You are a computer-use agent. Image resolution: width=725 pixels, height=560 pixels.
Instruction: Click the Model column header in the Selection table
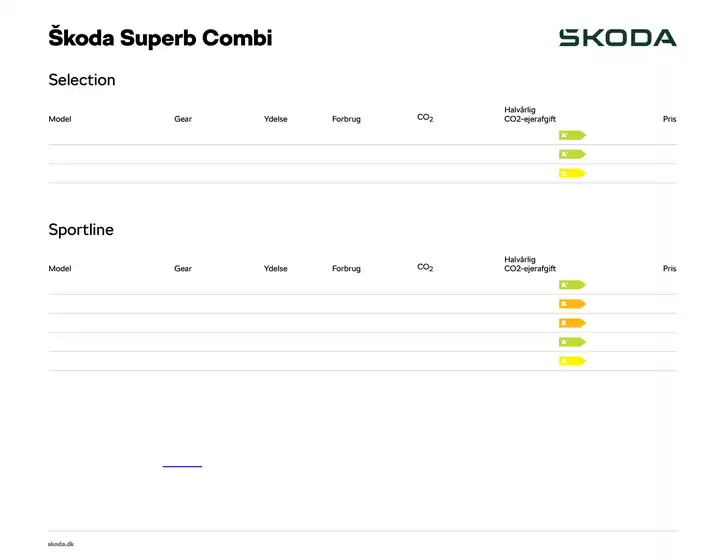[60, 119]
